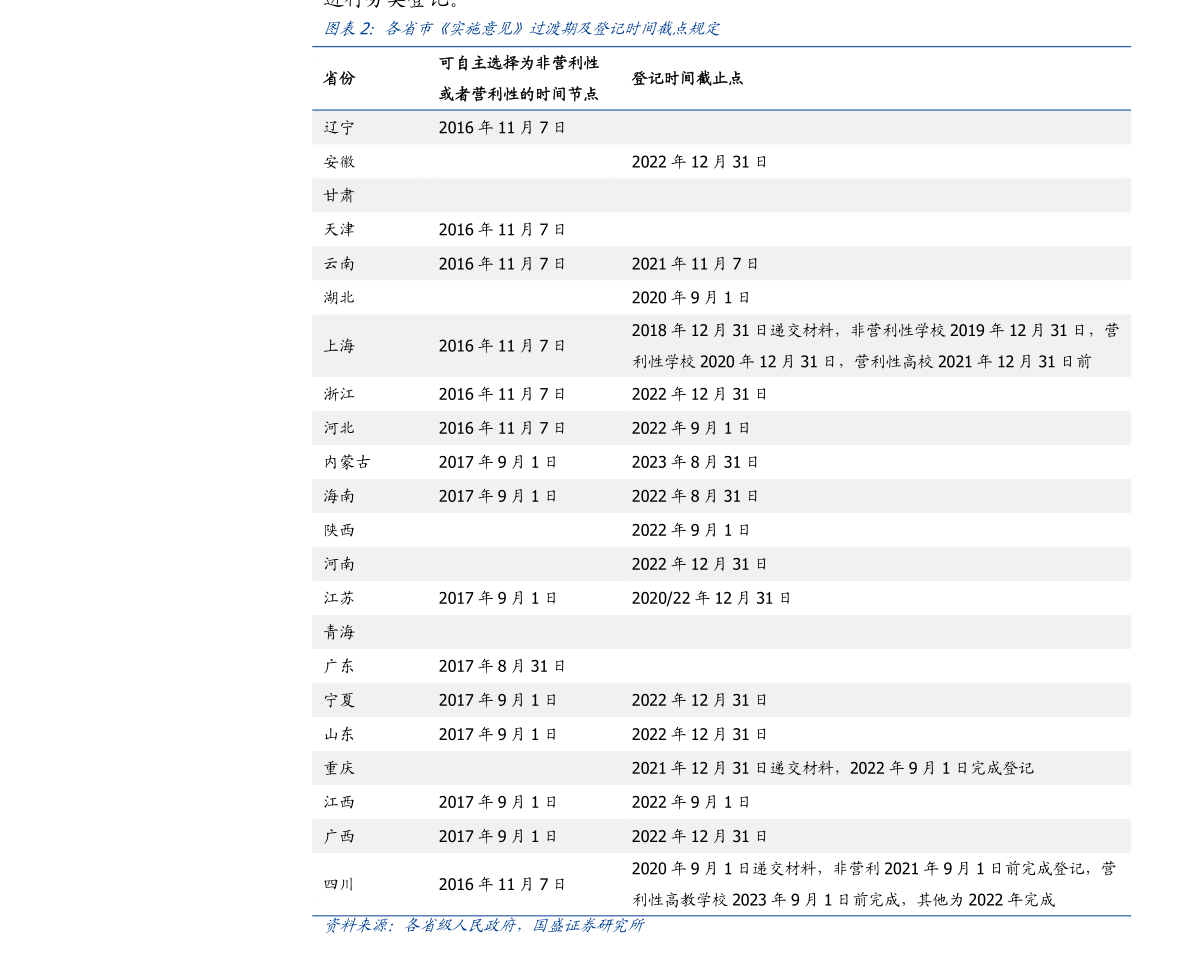Select 湖北's deadline 2020年9月1日
This screenshot has height=954, width=1191.
point(690,298)
